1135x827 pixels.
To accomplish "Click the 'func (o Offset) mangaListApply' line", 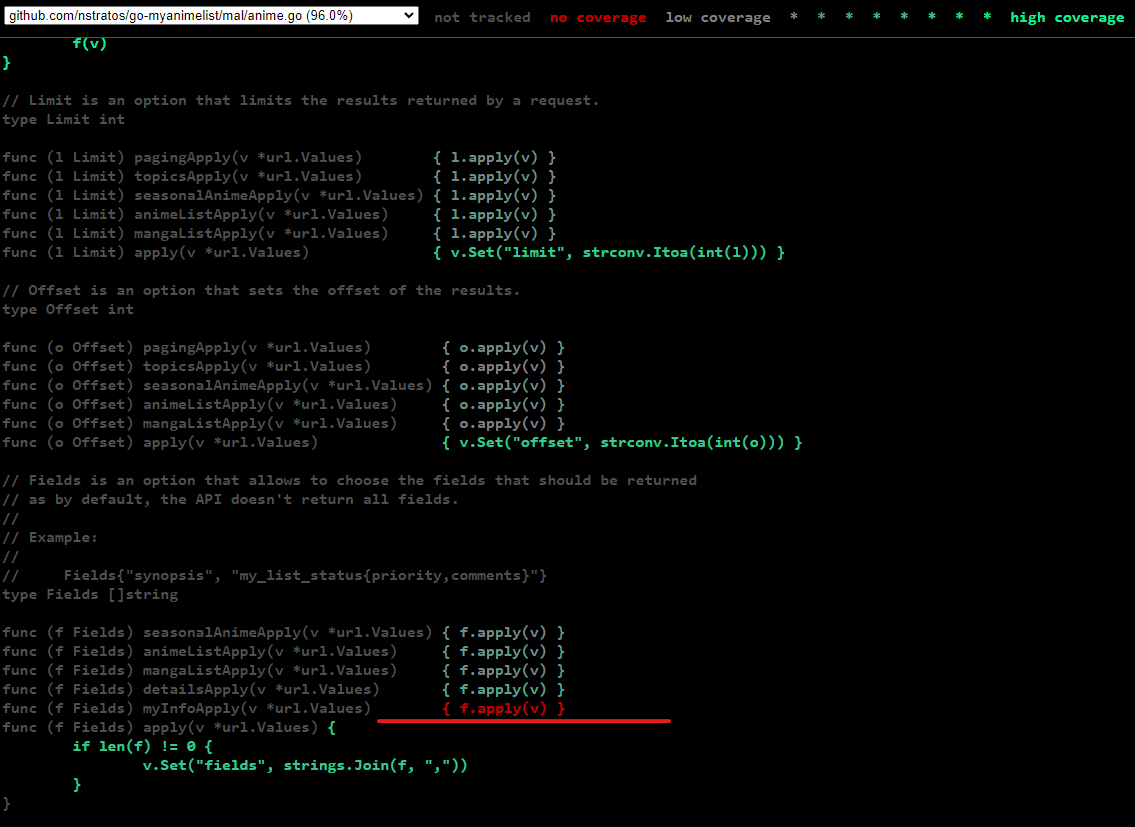I will coord(283,424).
